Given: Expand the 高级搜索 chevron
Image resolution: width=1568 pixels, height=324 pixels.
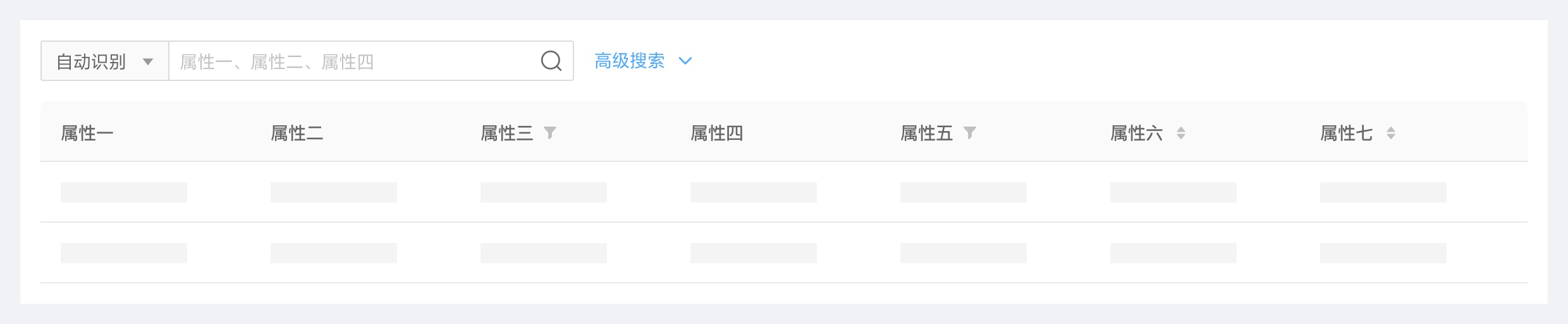Looking at the screenshot, I should pyautogui.click(x=685, y=61).
